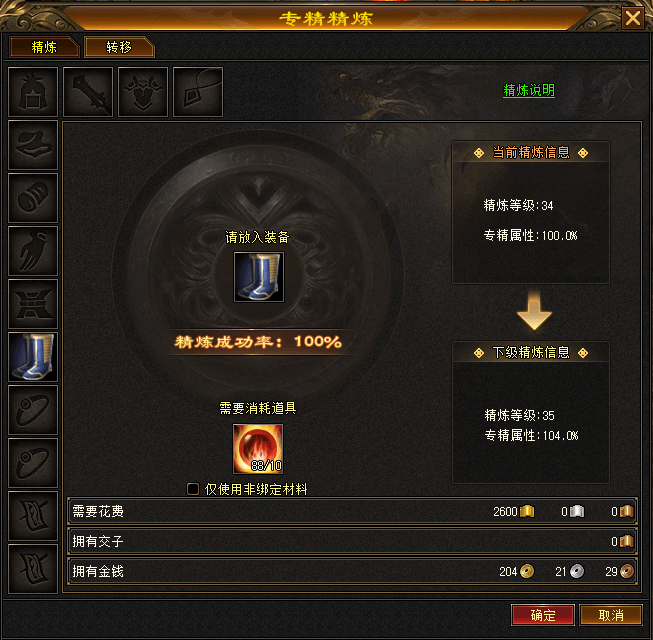Select the weapon equipment slot
The height and width of the screenshot is (640, 653).
88,92
